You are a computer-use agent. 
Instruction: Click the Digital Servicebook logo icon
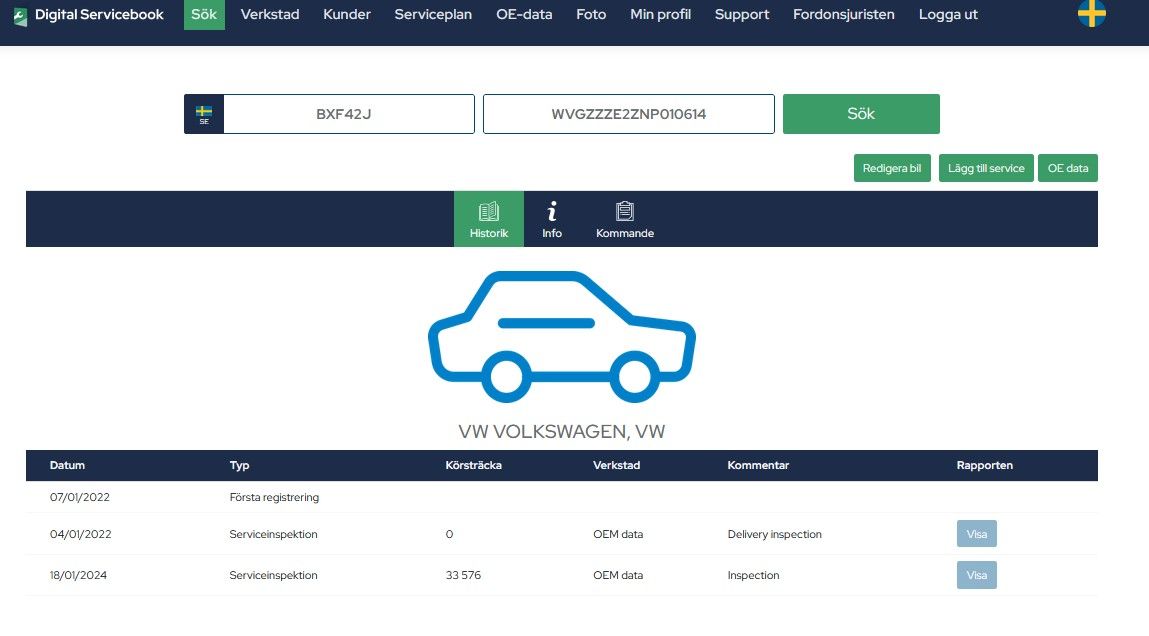tap(21, 16)
